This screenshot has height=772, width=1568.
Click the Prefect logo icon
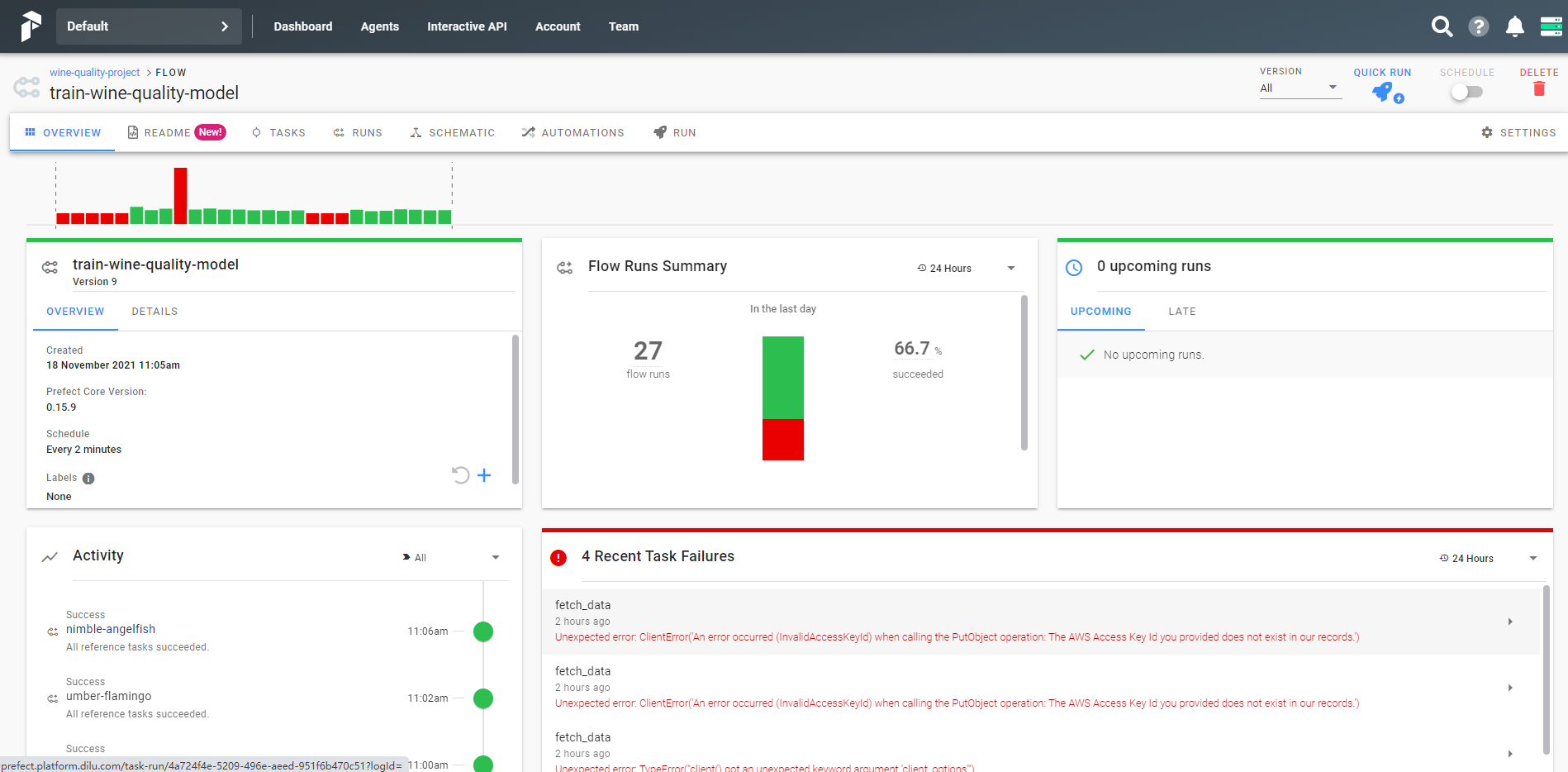31,26
